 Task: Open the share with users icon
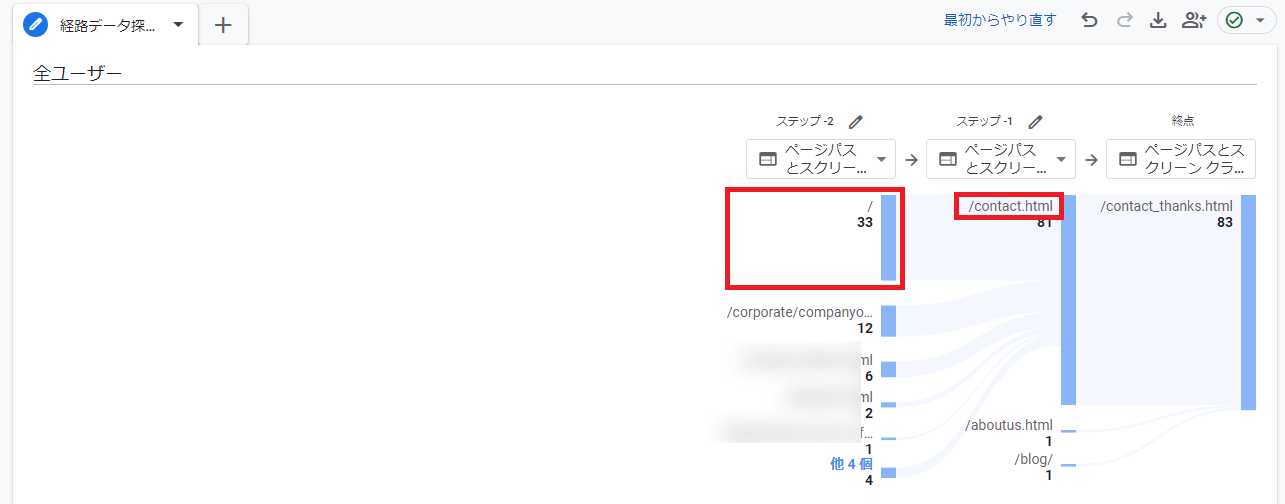(1193, 20)
